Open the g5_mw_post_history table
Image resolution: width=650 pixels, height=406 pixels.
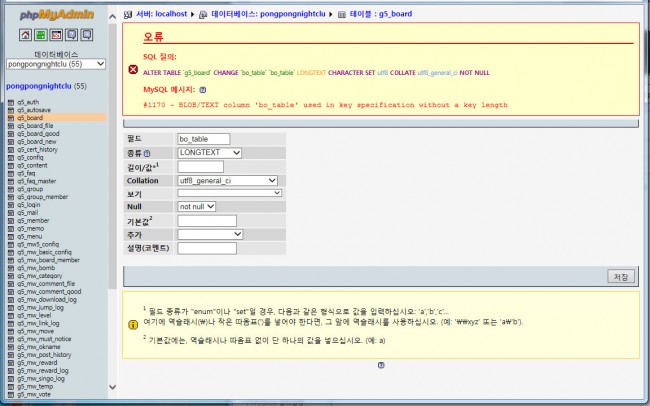click(x=44, y=355)
